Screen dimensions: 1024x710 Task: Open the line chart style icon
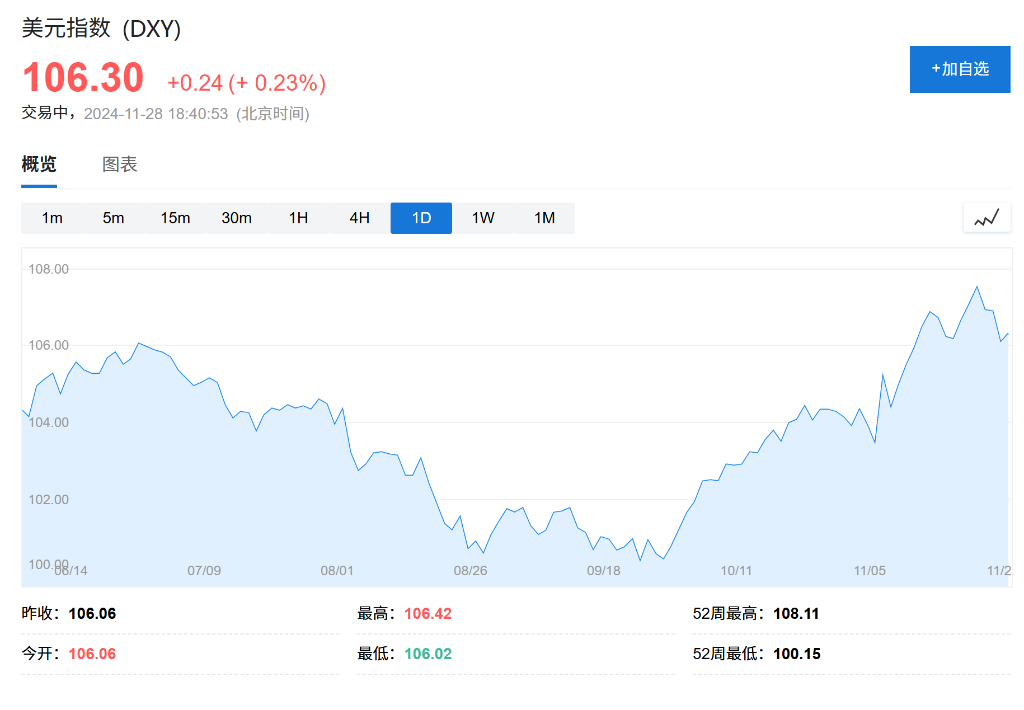(x=986, y=218)
